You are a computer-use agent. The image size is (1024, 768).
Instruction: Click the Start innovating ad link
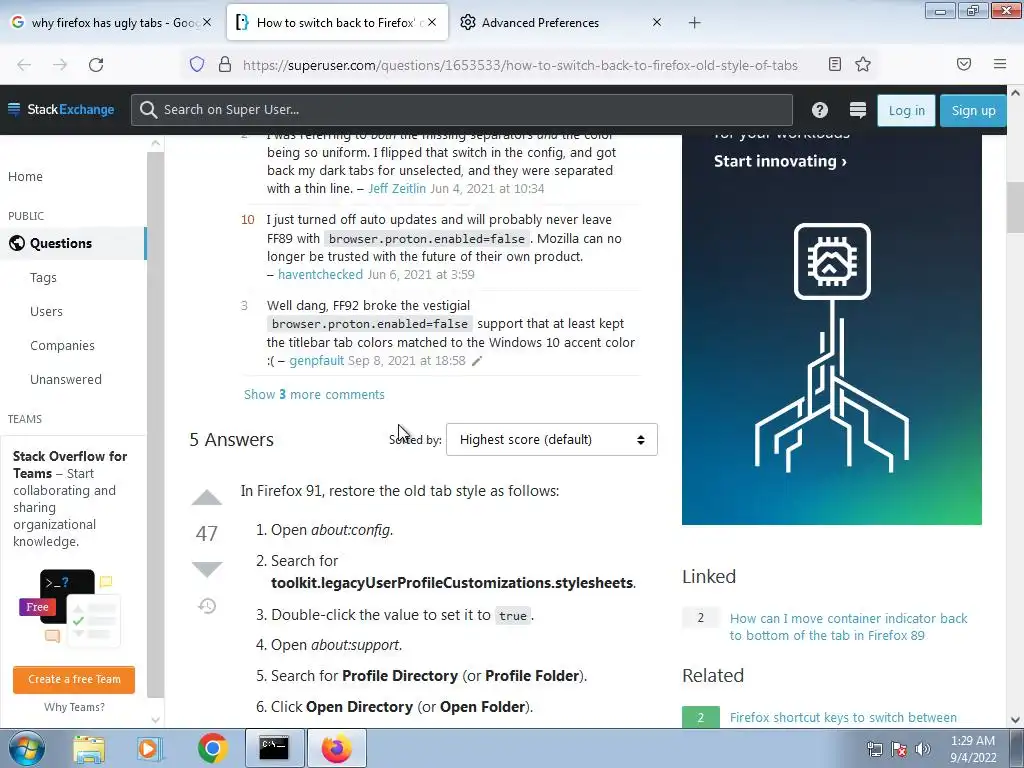(x=780, y=161)
